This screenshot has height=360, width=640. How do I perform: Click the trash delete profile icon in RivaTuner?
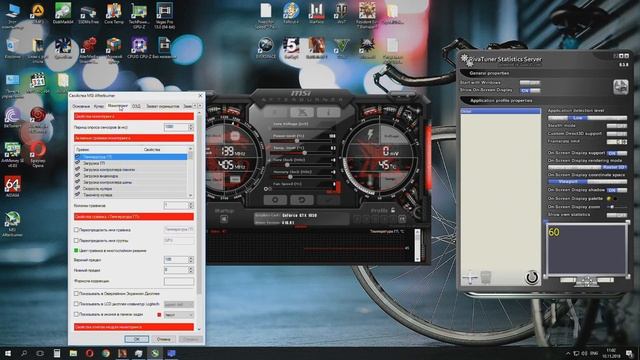coord(485,278)
